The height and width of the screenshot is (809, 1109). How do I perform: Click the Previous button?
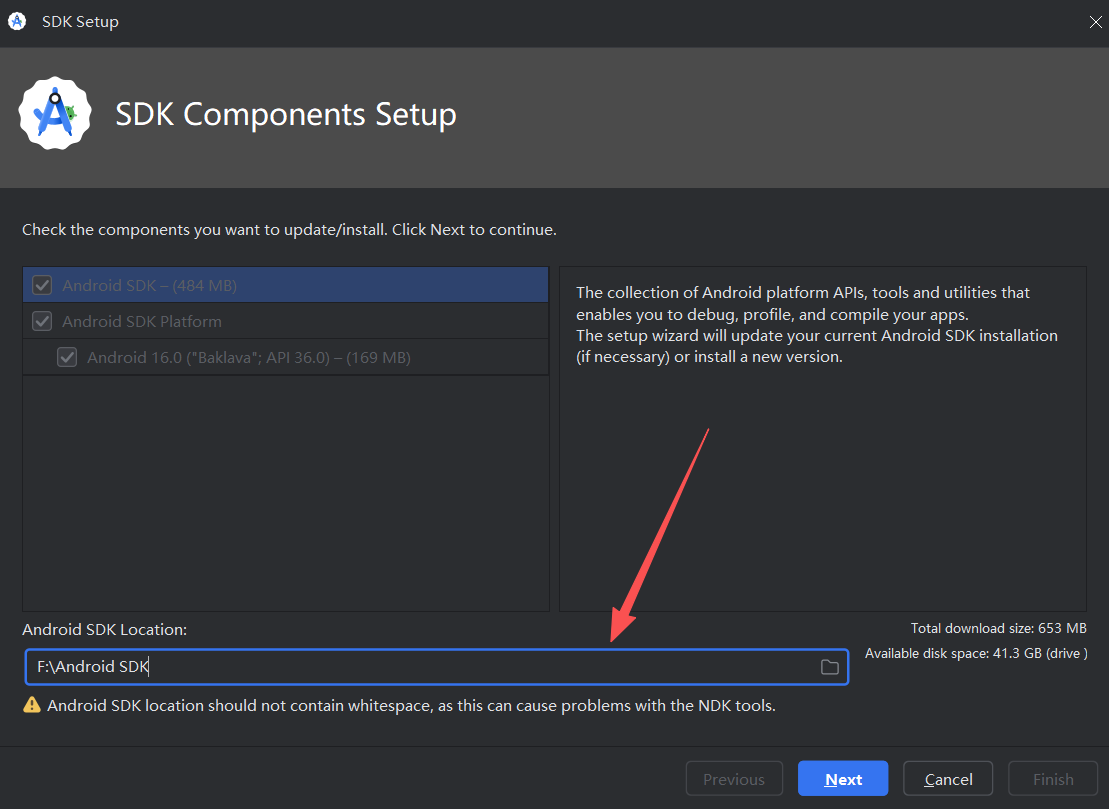tap(734, 779)
